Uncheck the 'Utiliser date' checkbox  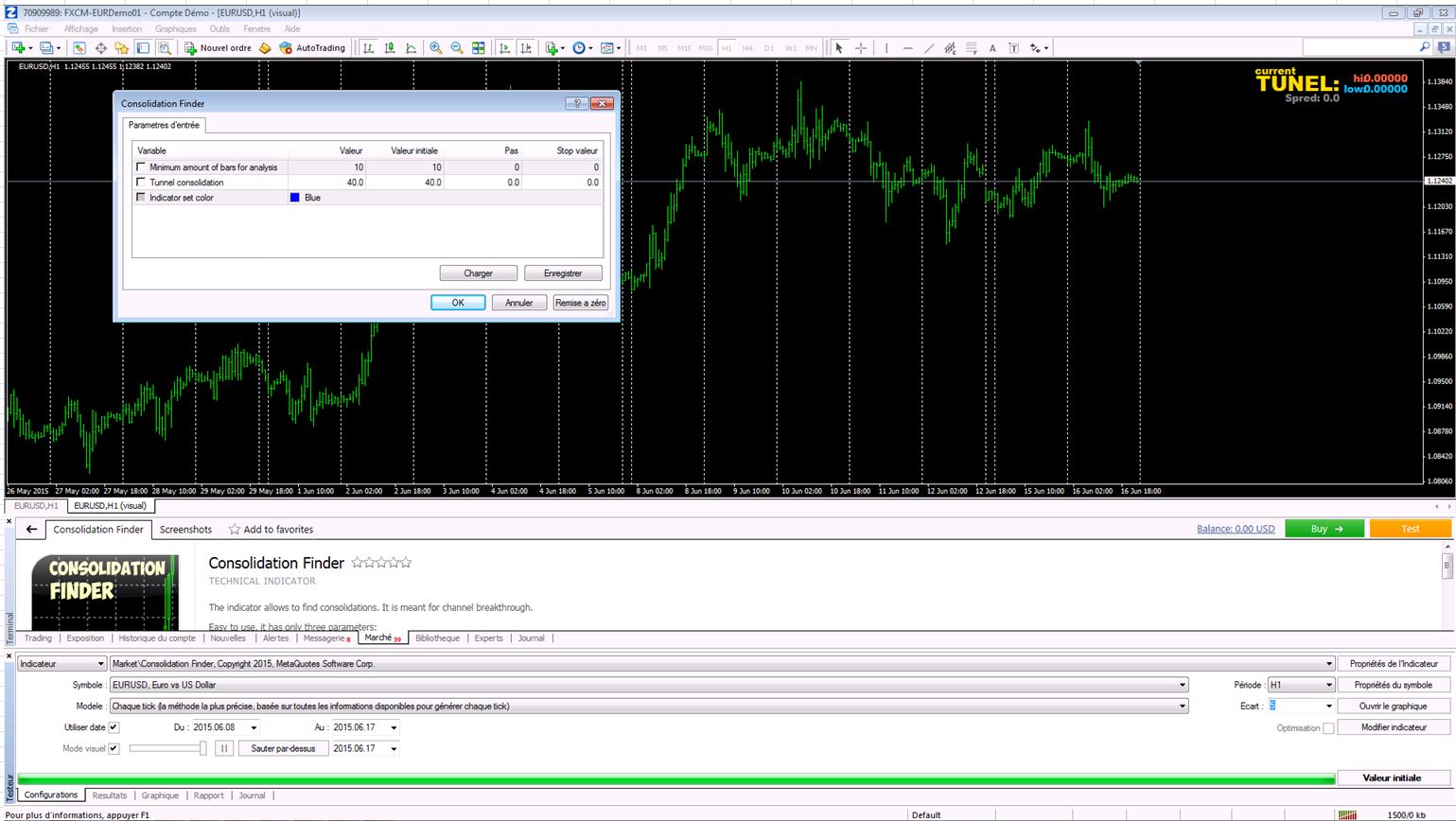point(114,727)
